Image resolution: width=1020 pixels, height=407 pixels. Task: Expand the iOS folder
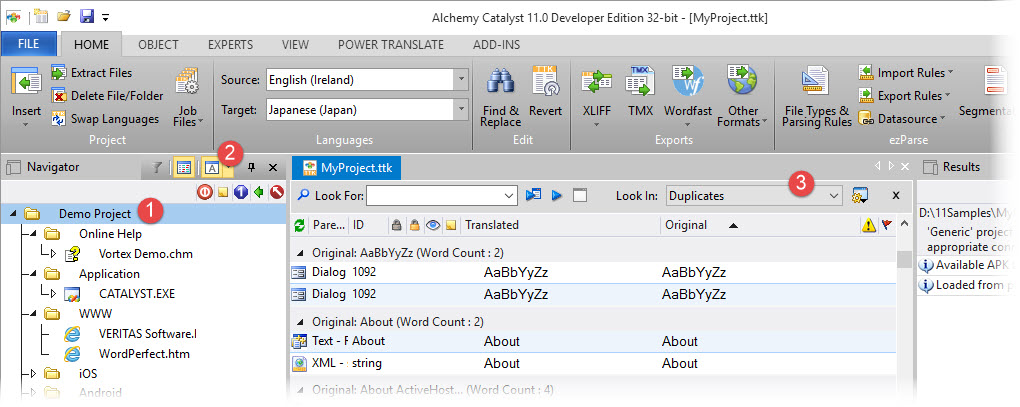33,374
